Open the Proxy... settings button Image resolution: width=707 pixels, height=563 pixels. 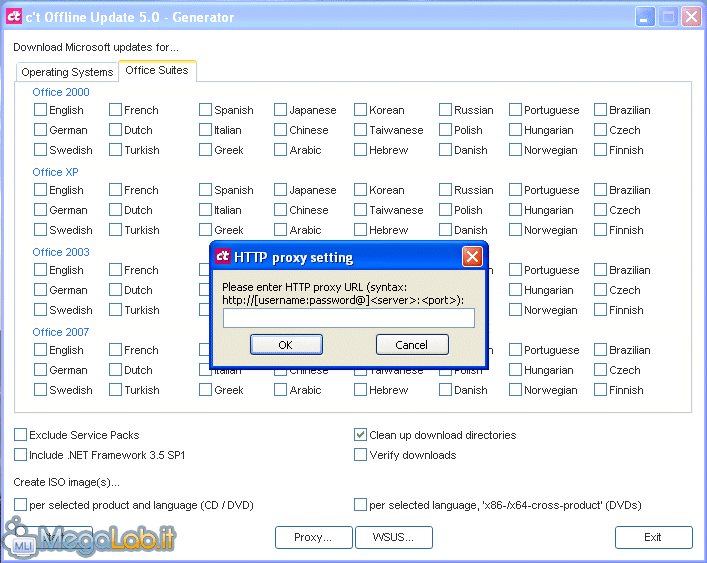[313, 537]
